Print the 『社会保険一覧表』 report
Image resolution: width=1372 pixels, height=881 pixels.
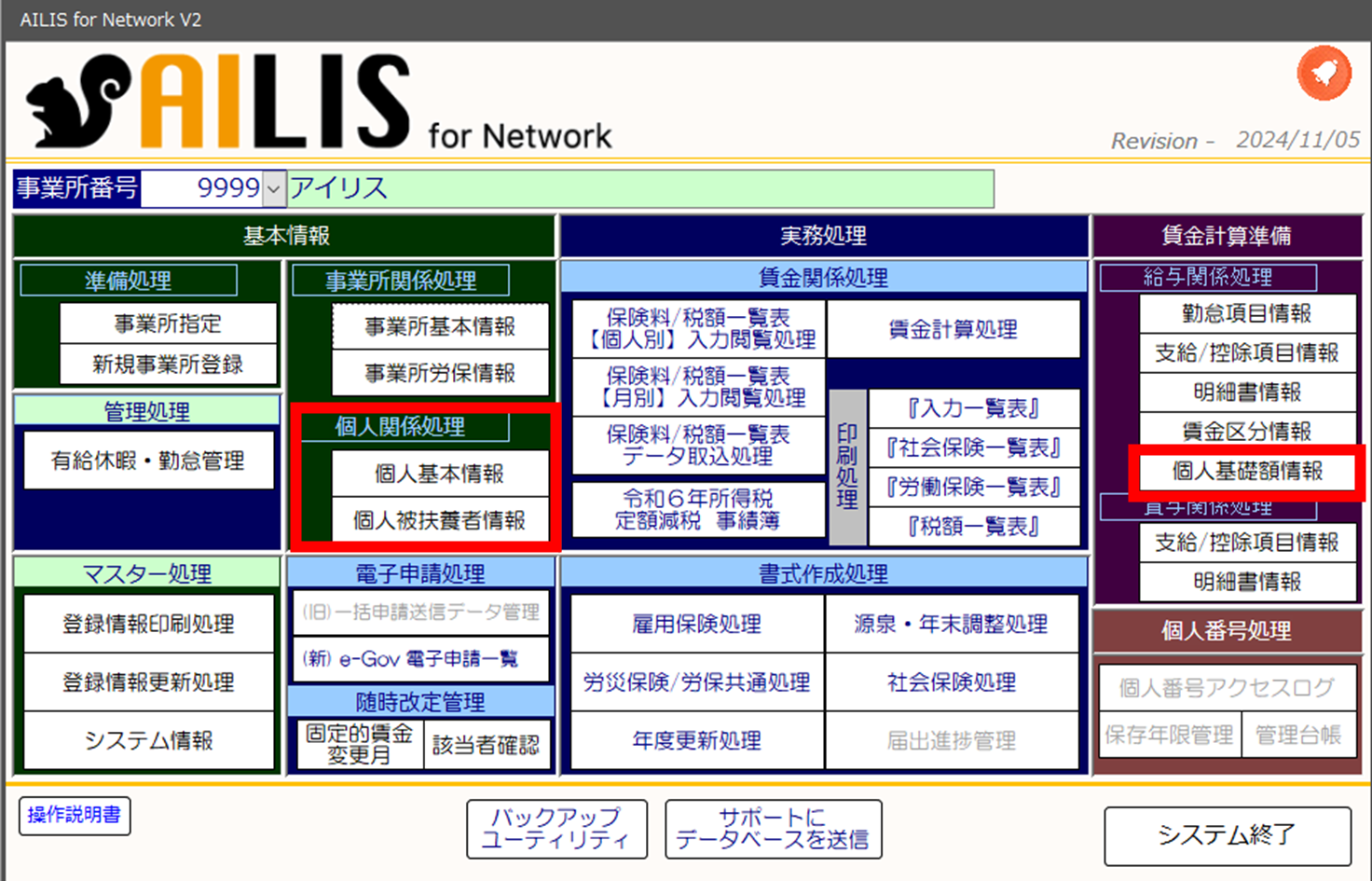973,448
